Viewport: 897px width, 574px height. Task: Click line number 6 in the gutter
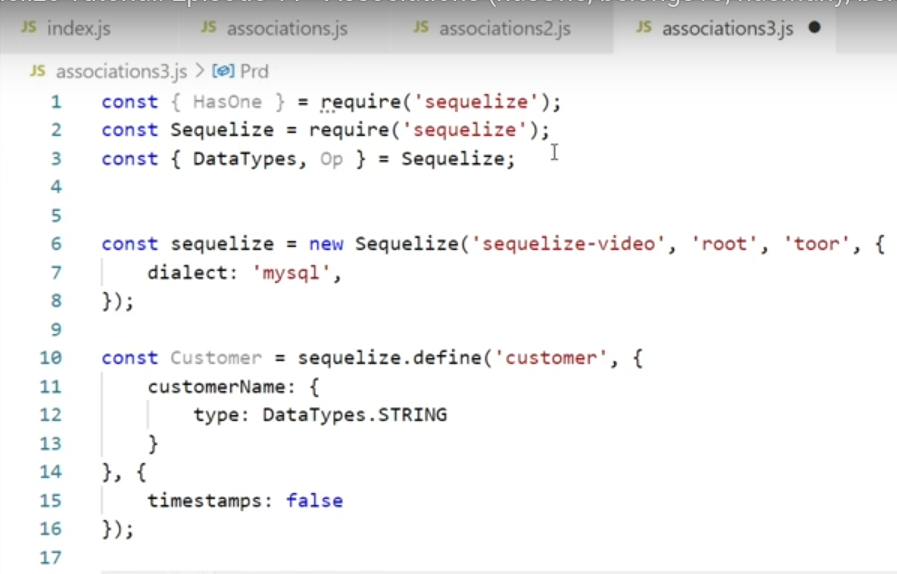56,244
